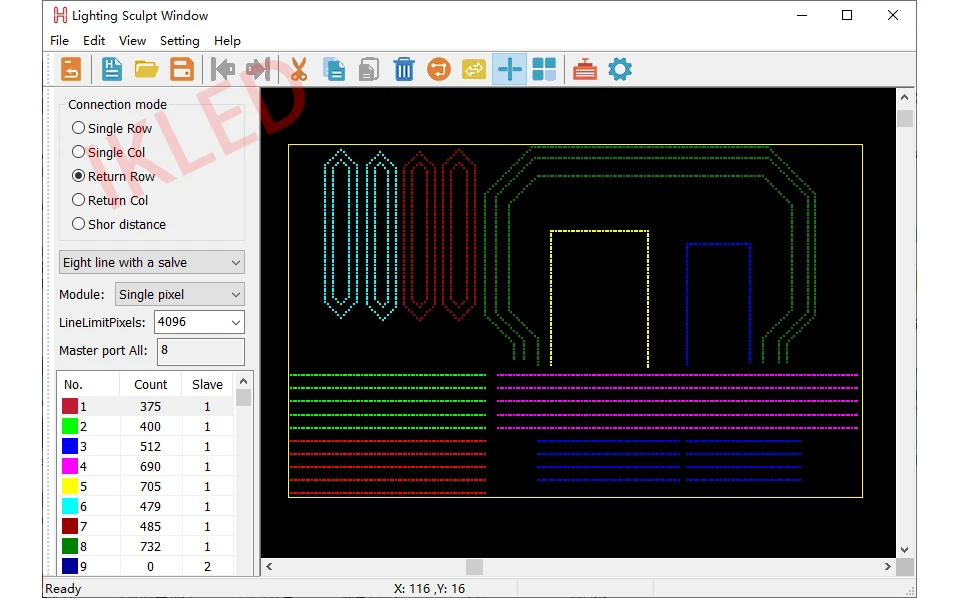Click the horizontal scrollbar thumb under canvas

coord(474,567)
